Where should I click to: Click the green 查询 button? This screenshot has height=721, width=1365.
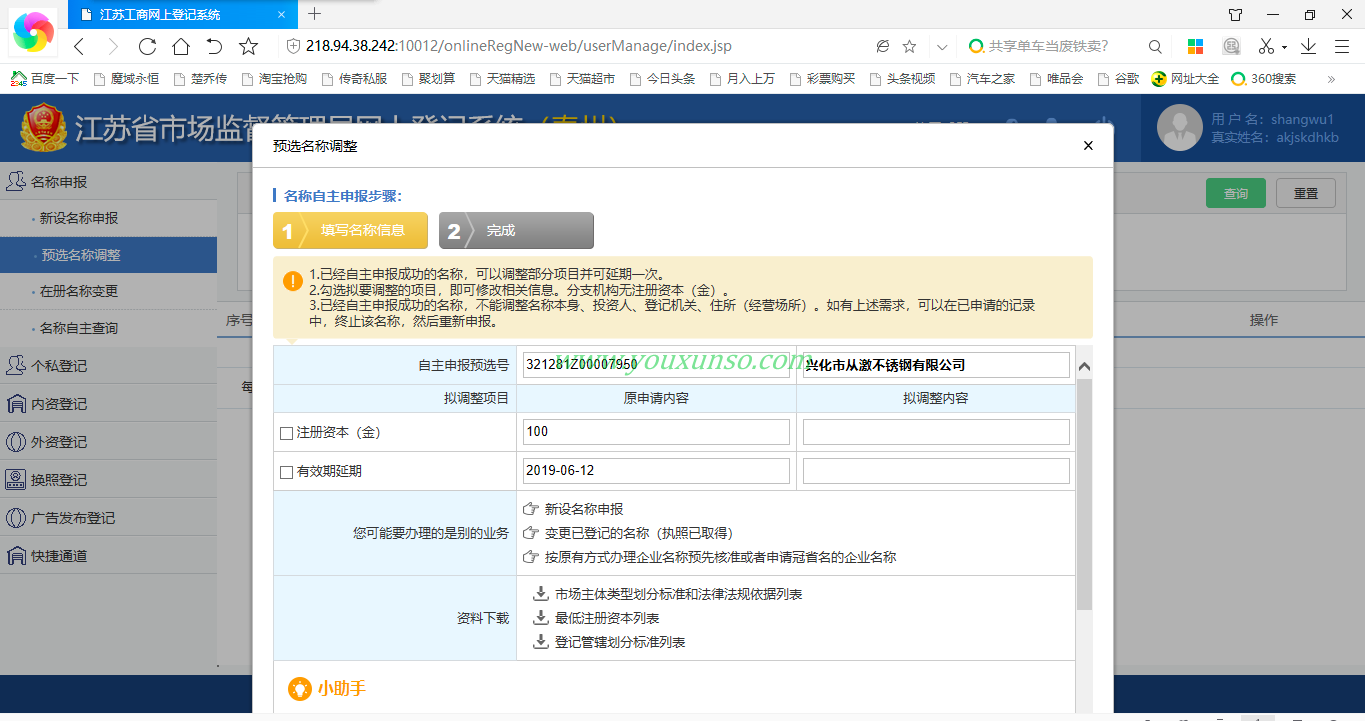pos(1235,193)
